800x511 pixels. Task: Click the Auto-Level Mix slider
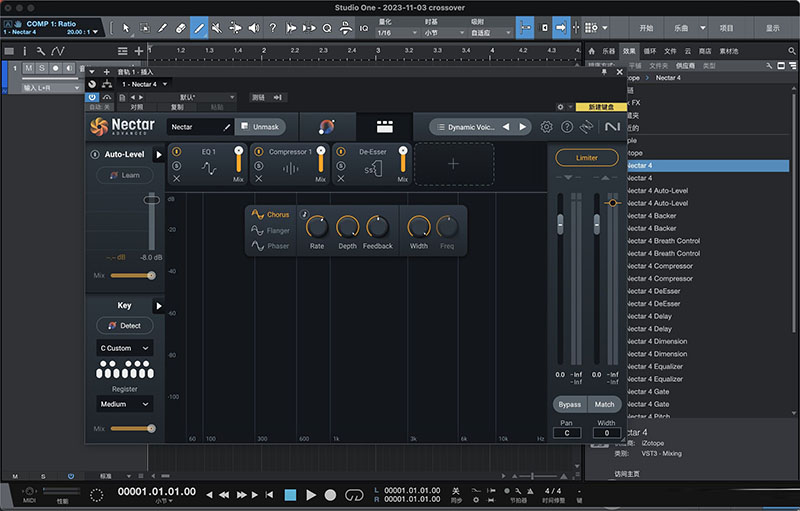point(133,275)
